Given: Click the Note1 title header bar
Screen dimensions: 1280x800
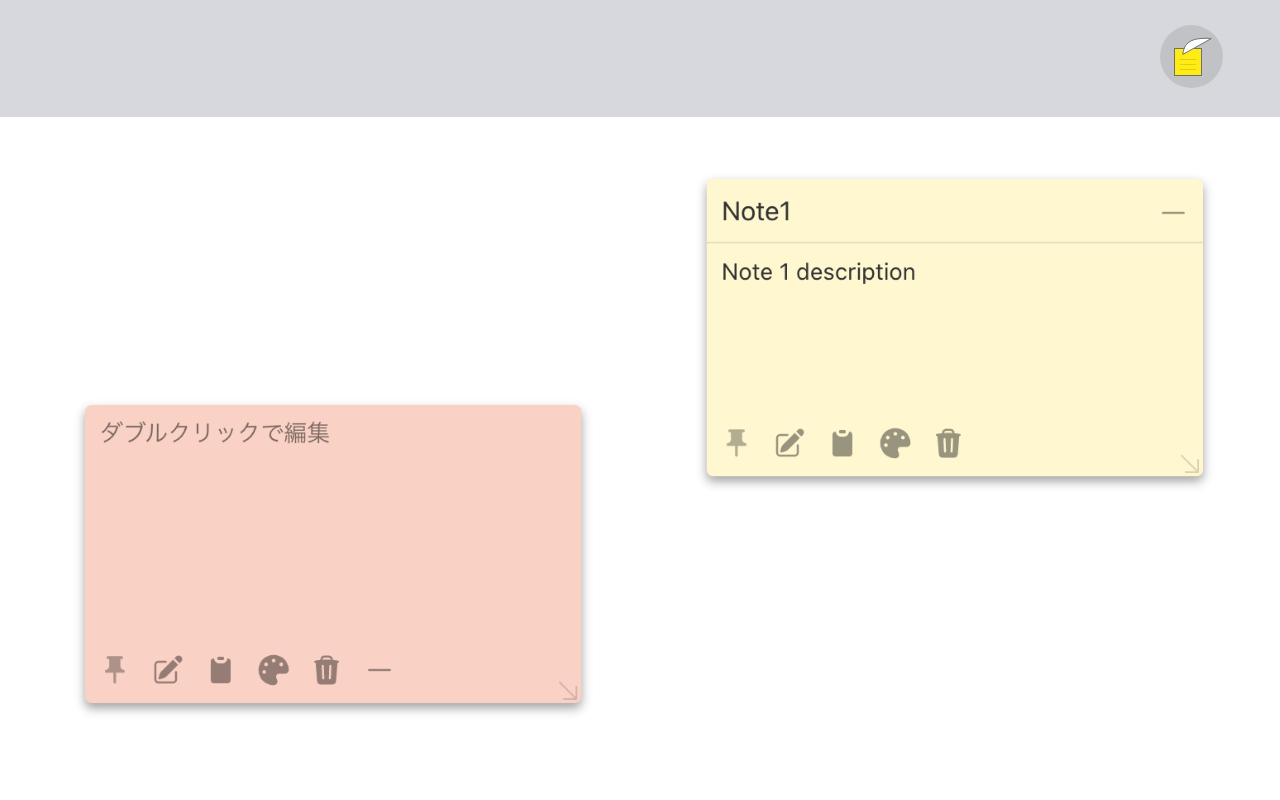Looking at the screenshot, I should click(x=960, y=212).
